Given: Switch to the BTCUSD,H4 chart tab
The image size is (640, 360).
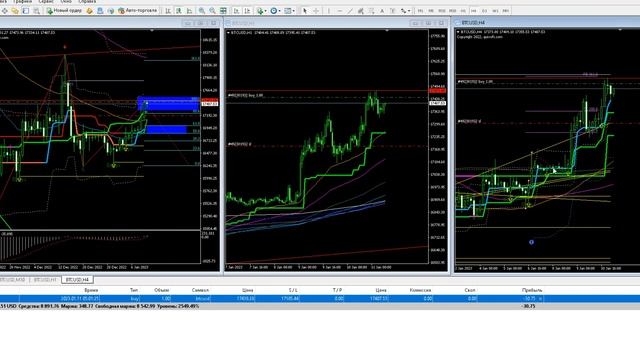Looking at the screenshot, I should click(77, 280).
